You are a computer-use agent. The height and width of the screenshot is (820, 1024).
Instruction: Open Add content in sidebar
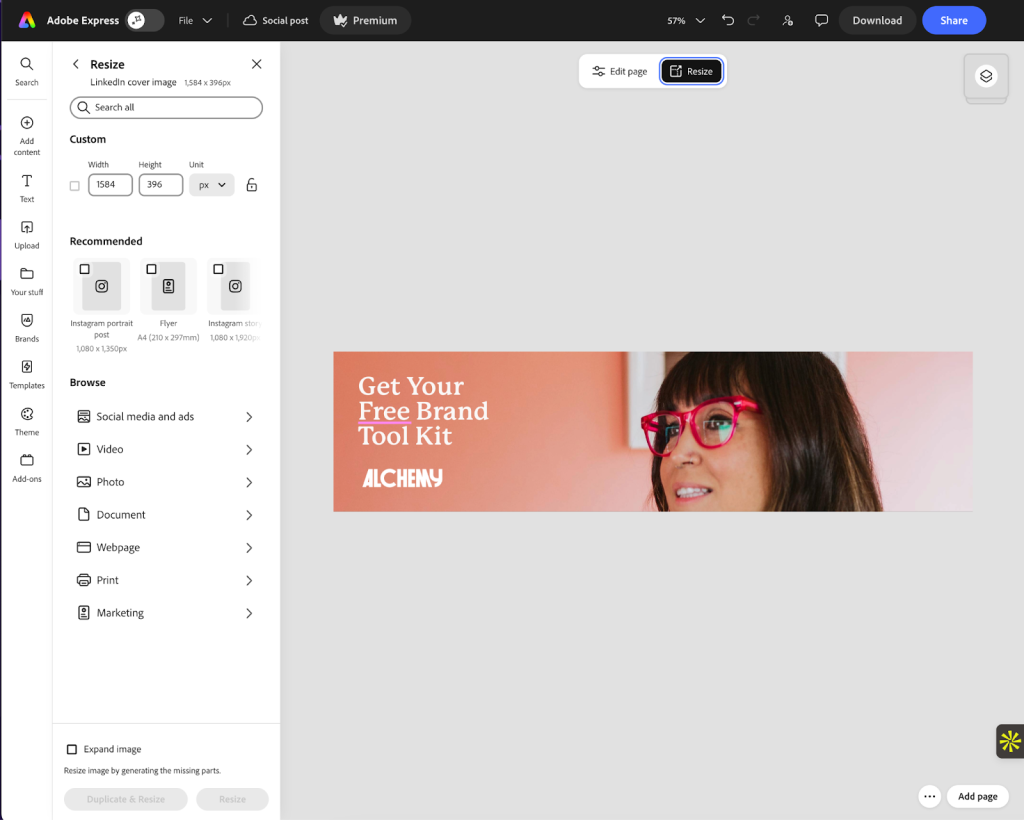pos(27,136)
